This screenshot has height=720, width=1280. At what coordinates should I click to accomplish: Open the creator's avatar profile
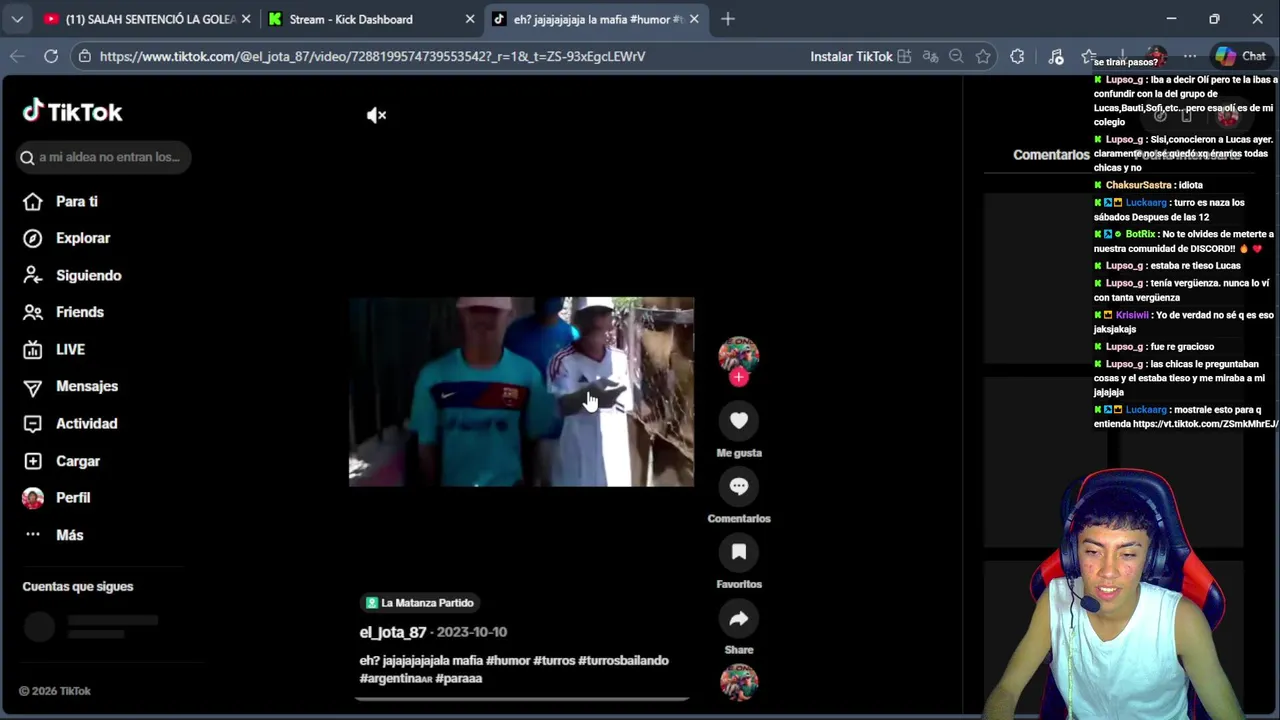739,354
